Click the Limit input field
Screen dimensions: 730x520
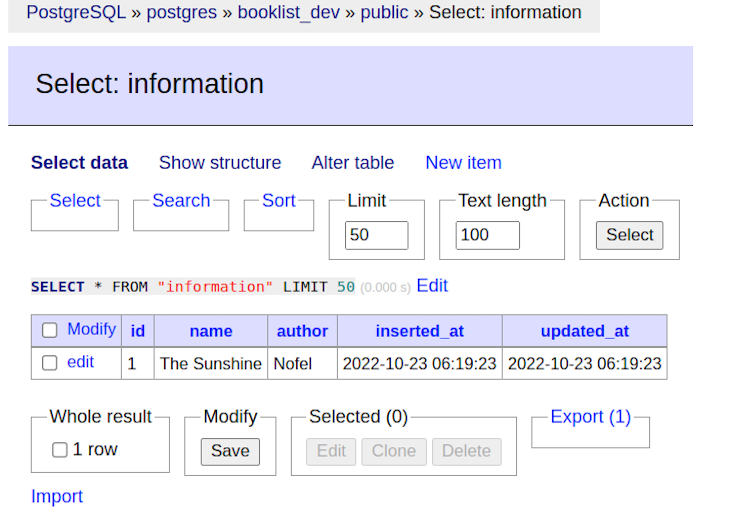(x=376, y=235)
